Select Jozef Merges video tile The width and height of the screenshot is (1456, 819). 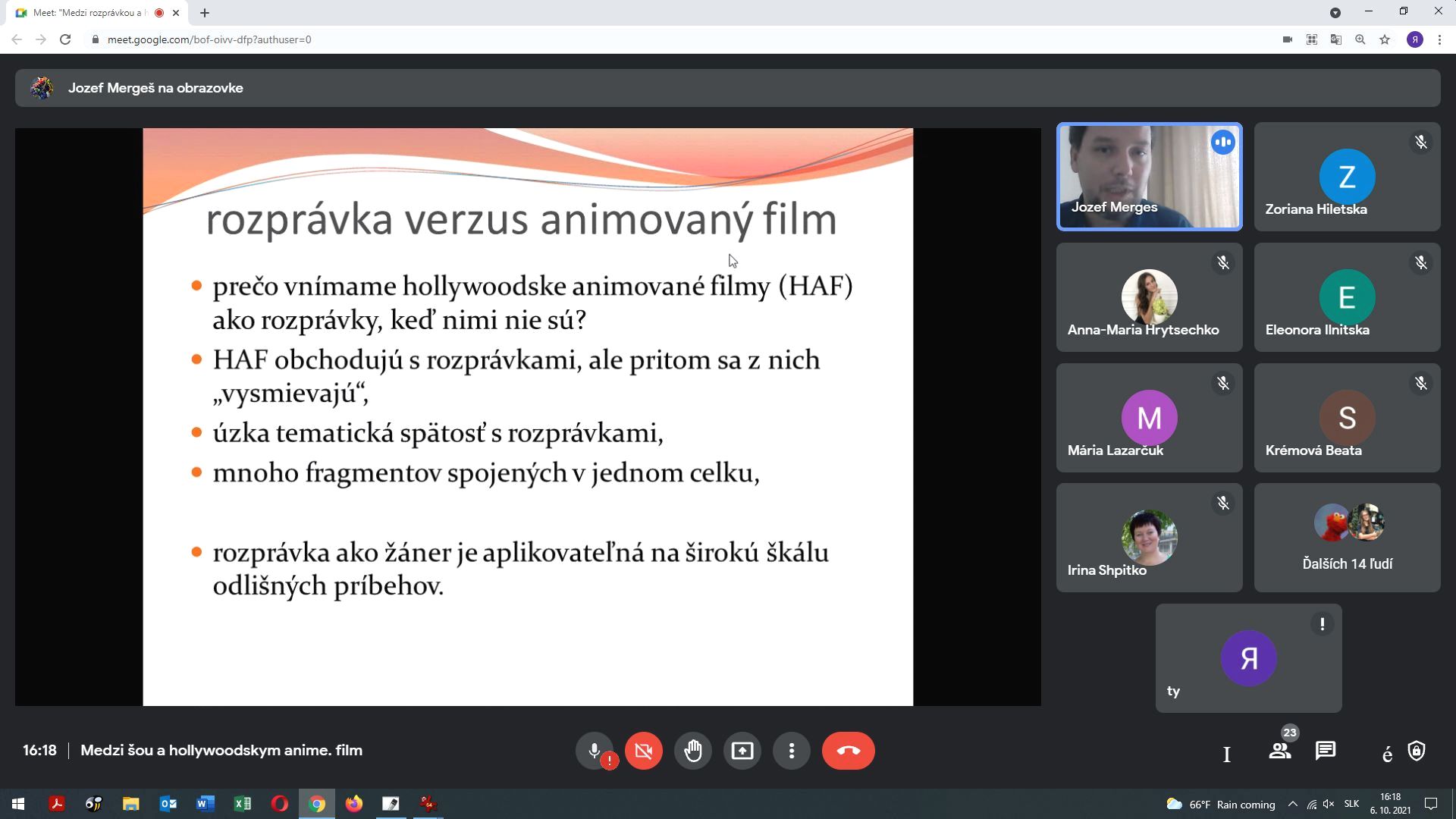pos(1149,177)
